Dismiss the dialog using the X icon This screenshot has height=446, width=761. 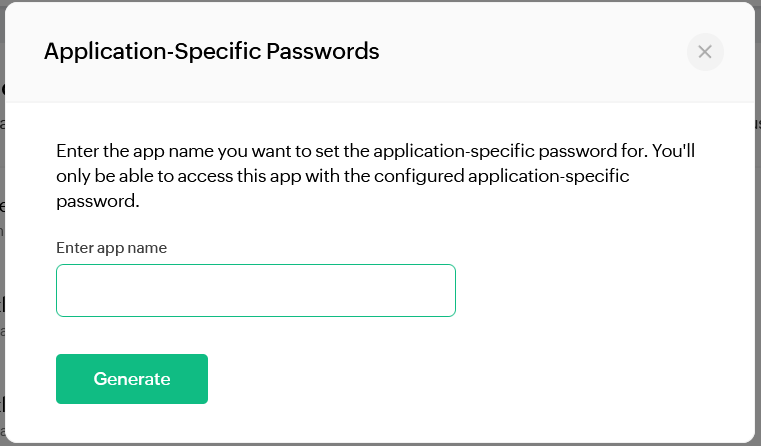pos(705,52)
